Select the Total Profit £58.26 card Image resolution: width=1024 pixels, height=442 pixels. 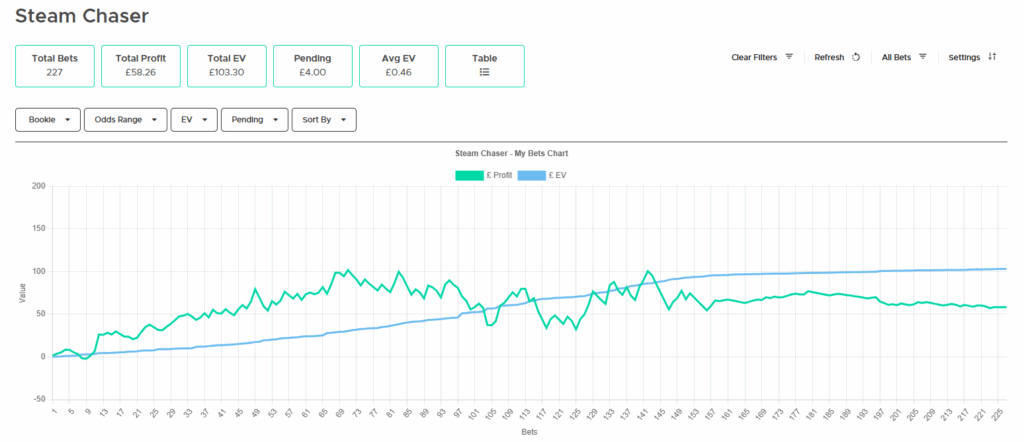(x=141, y=66)
